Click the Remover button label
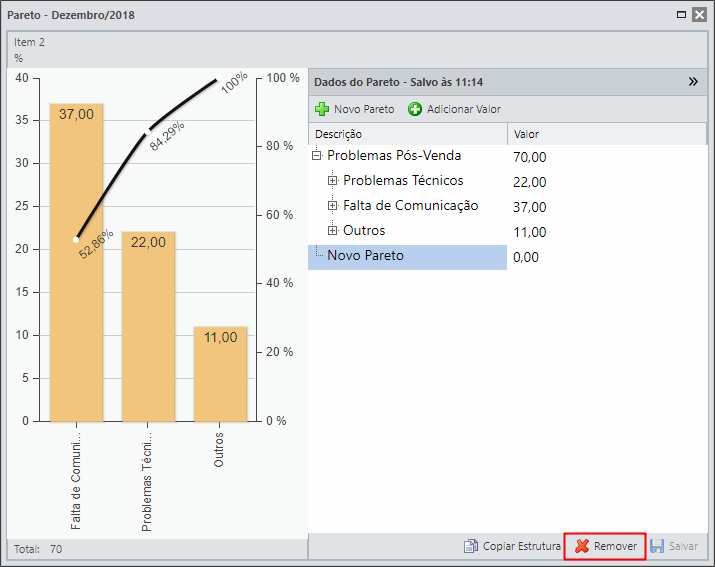The width and height of the screenshot is (715, 567). [x=616, y=546]
